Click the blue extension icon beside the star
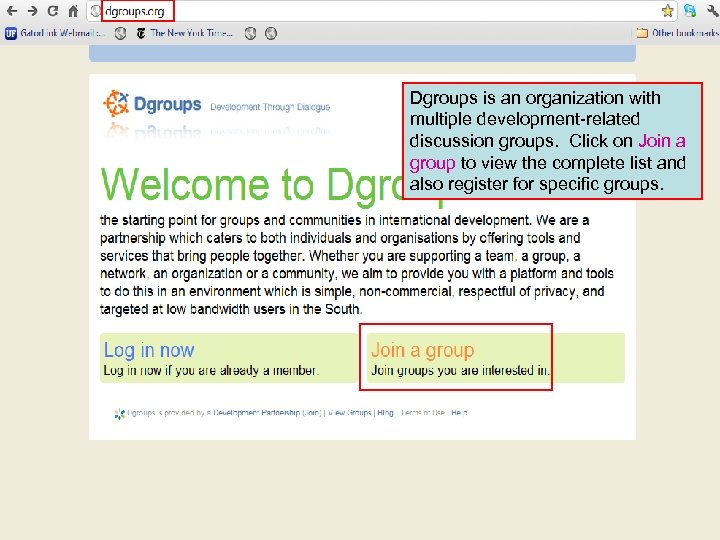The image size is (720, 540). click(690, 11)
